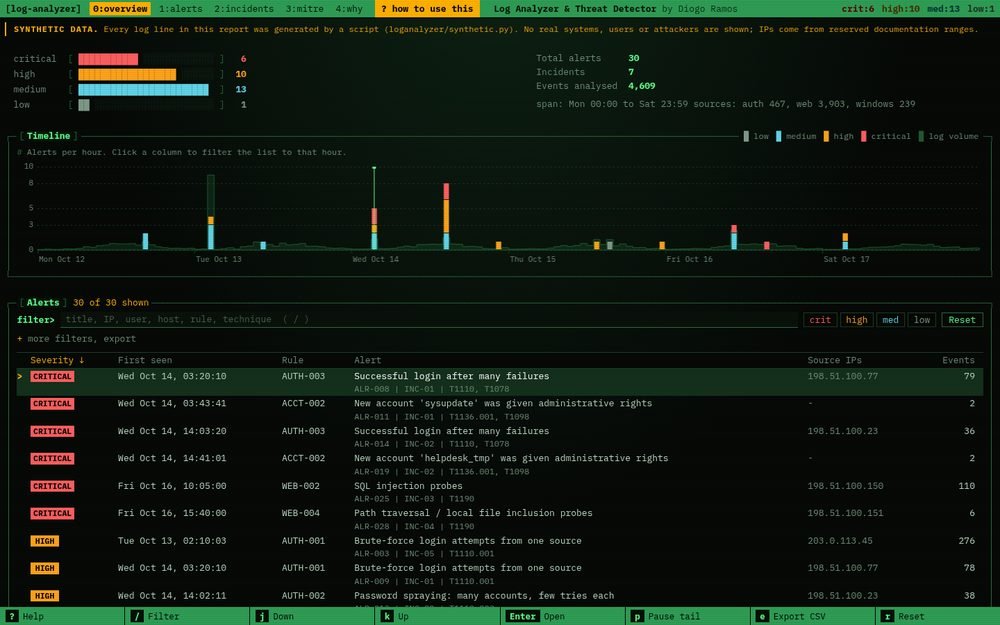This screenshot has width=1000, height=625.
Task: Focus the alerts filter input field
Action: tap(429, 319)
